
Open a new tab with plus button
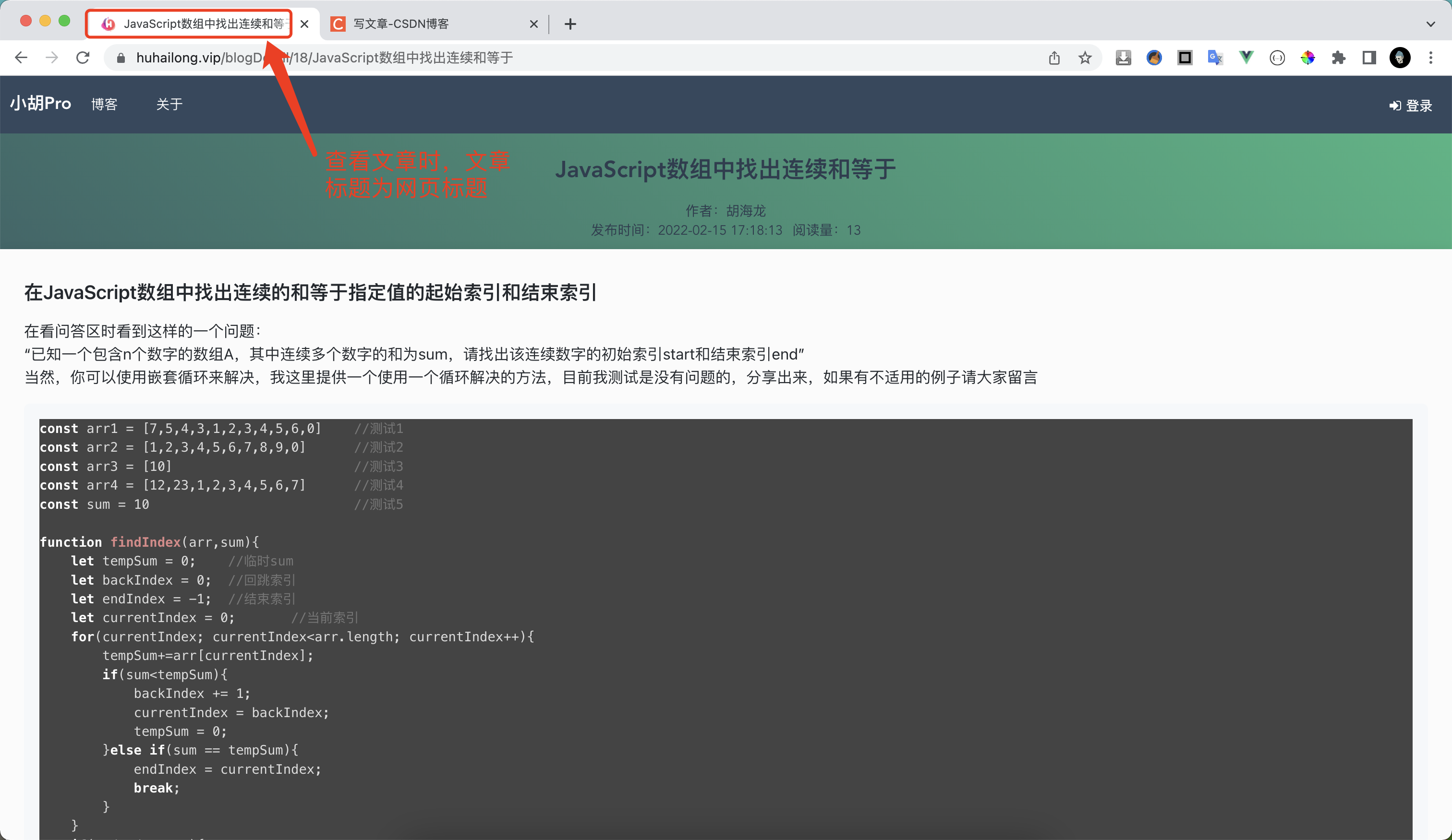coord(570,24)
